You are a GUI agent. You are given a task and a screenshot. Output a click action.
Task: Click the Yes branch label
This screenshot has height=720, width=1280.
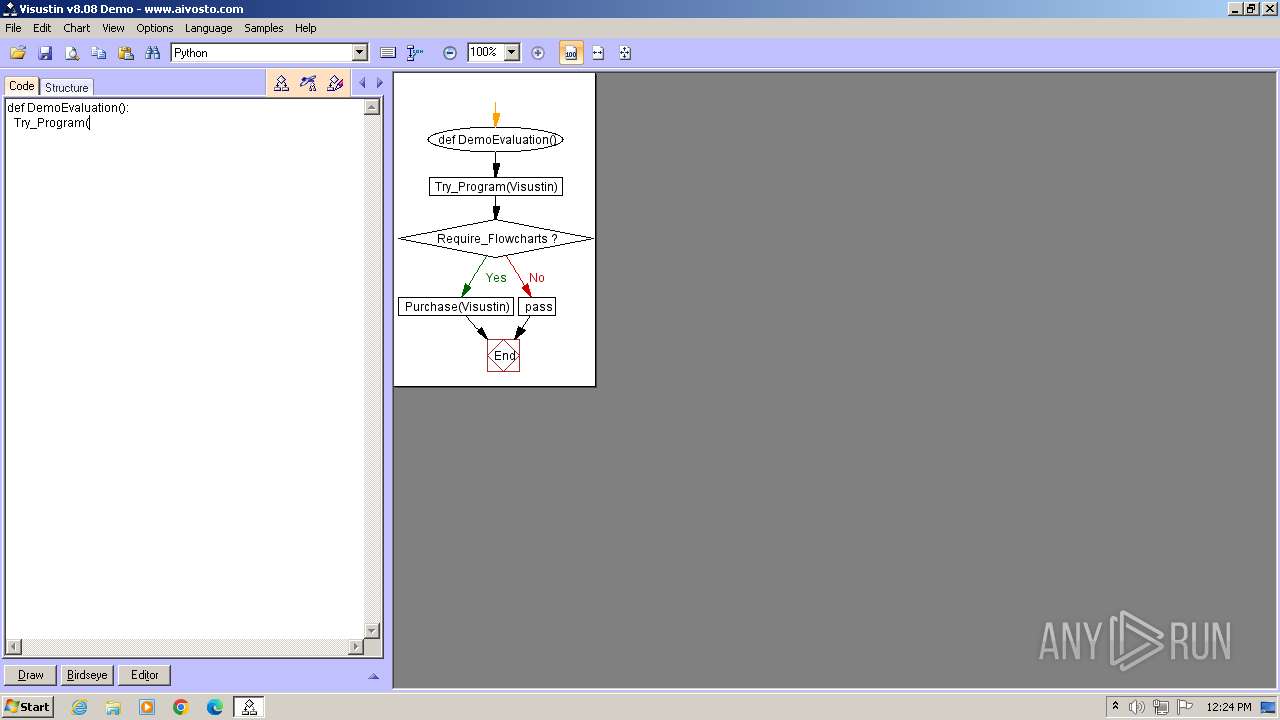click(496, 278)
